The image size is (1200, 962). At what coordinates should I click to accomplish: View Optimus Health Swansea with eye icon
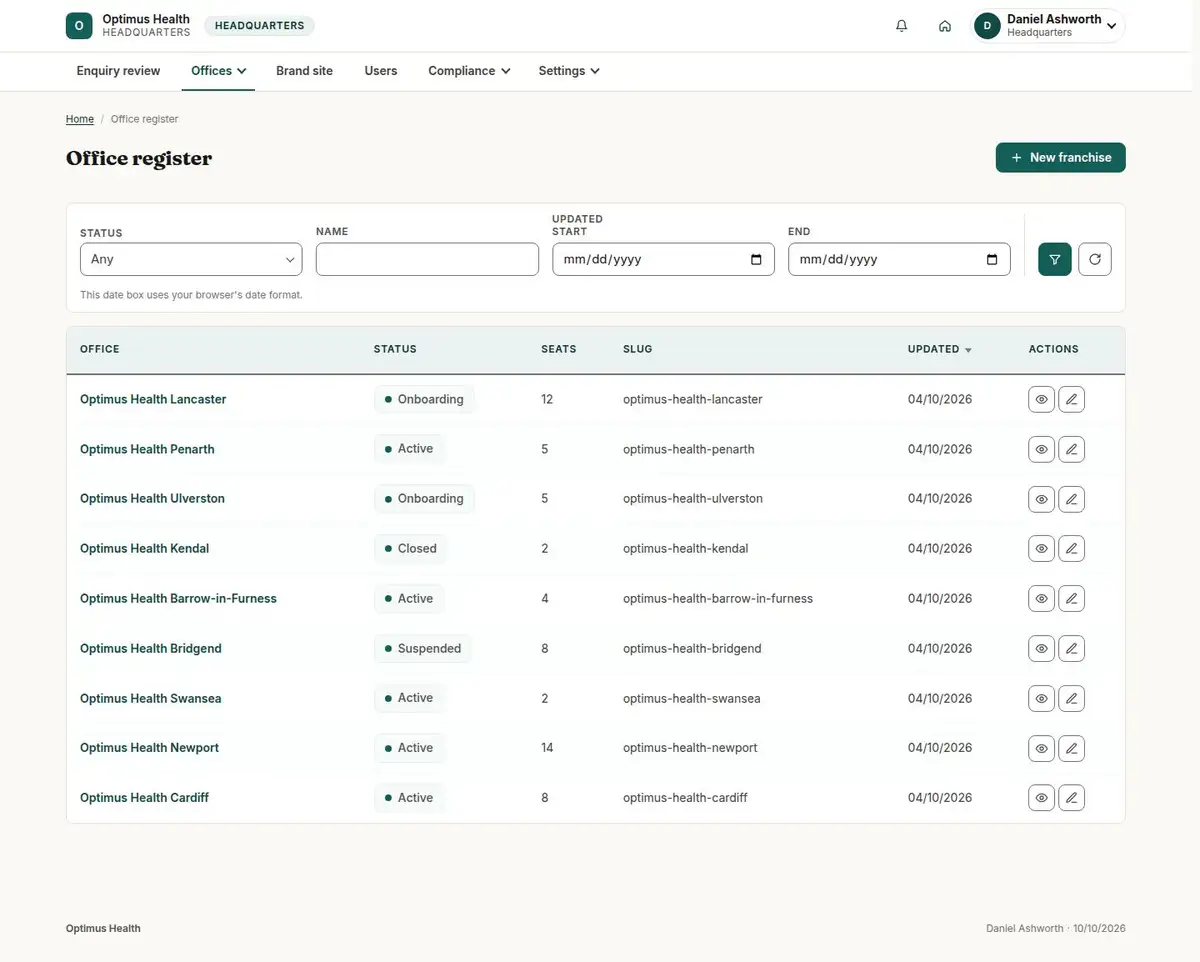click(1041, 698)
